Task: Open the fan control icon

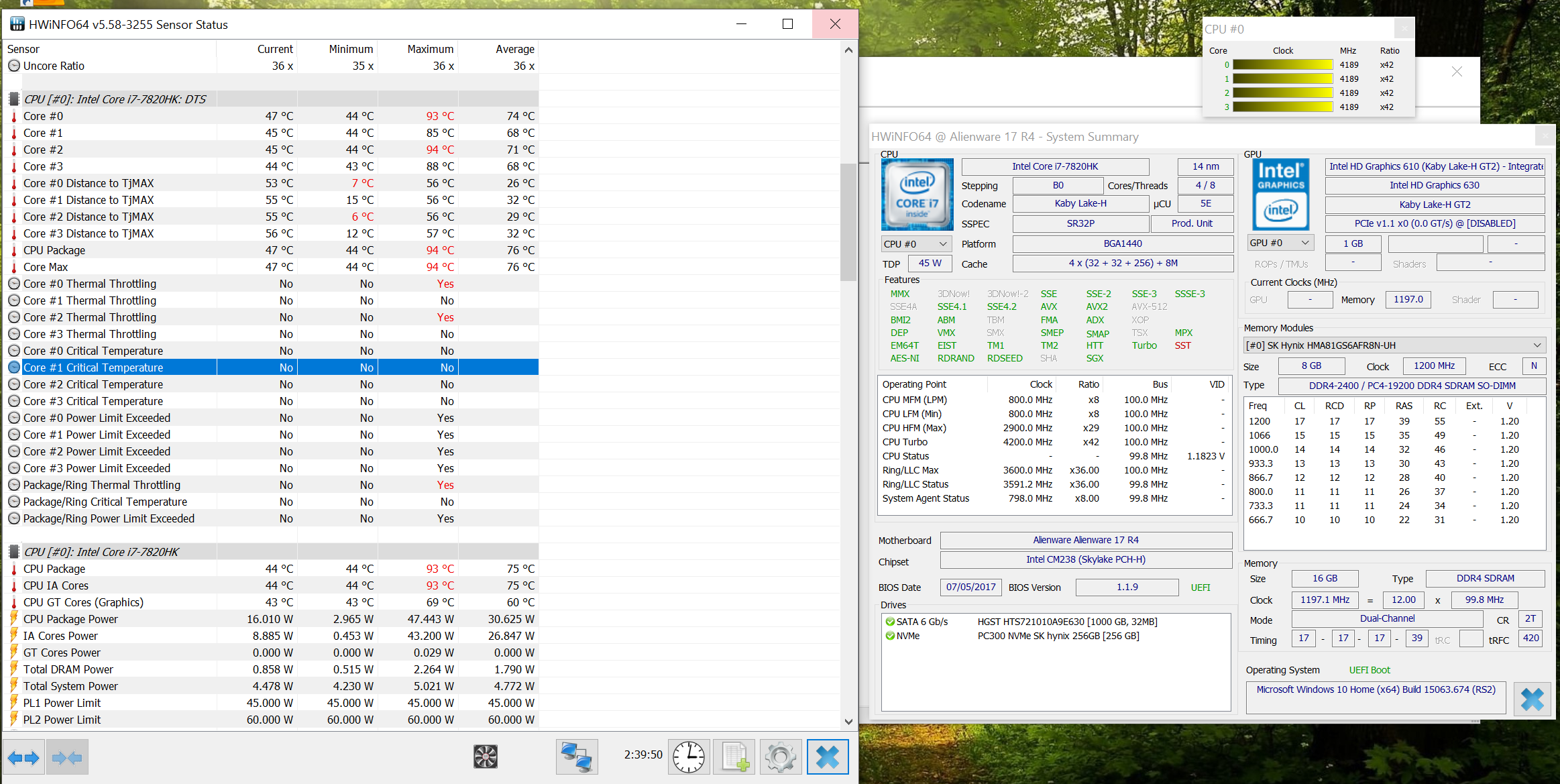Action: coord(486,757)
